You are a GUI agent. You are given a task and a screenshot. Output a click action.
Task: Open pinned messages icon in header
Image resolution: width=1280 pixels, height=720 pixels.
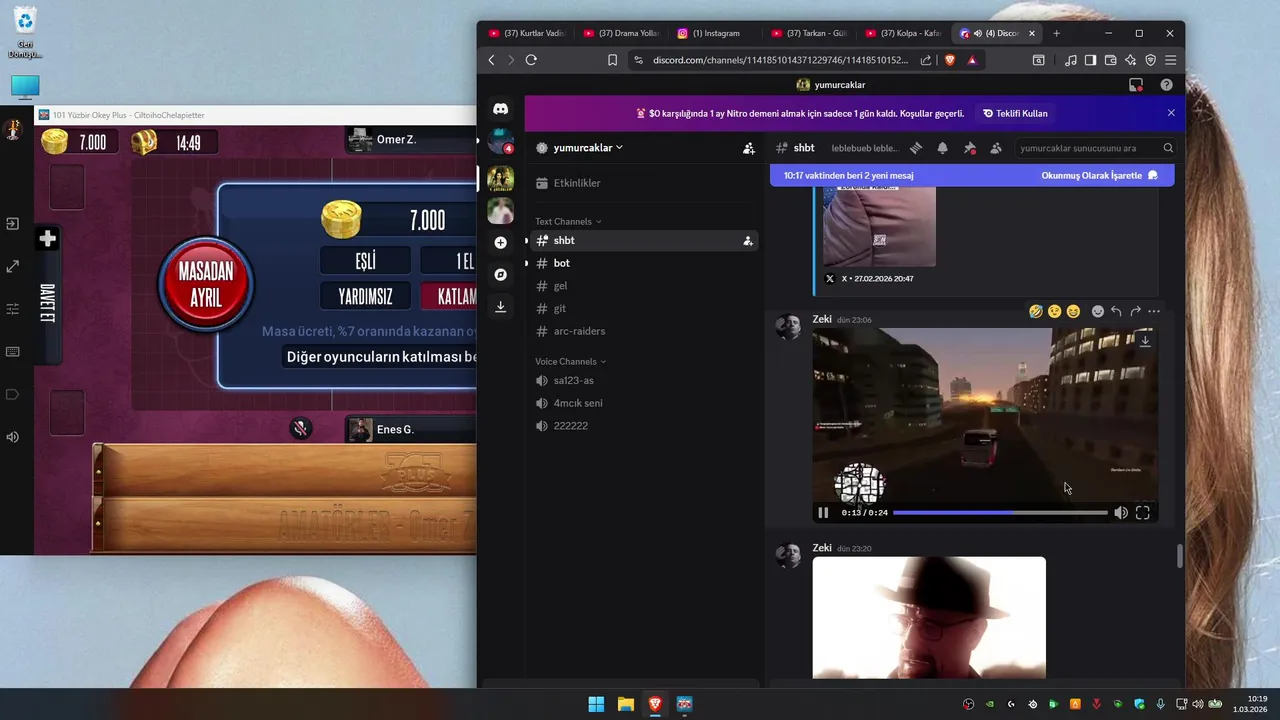tap(969, 148)
